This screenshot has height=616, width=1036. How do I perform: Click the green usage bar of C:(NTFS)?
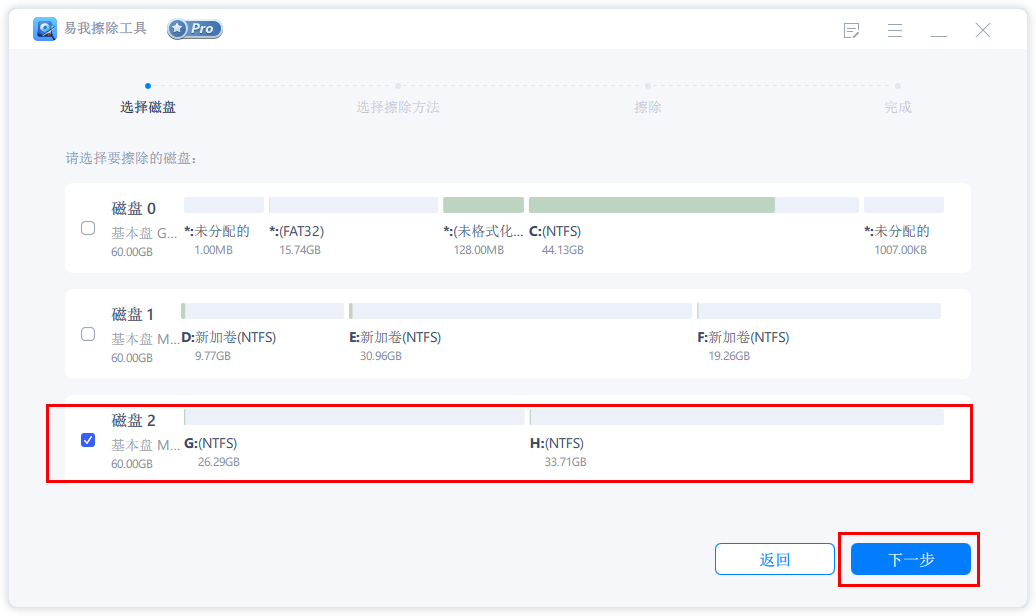tap(651, 204)
